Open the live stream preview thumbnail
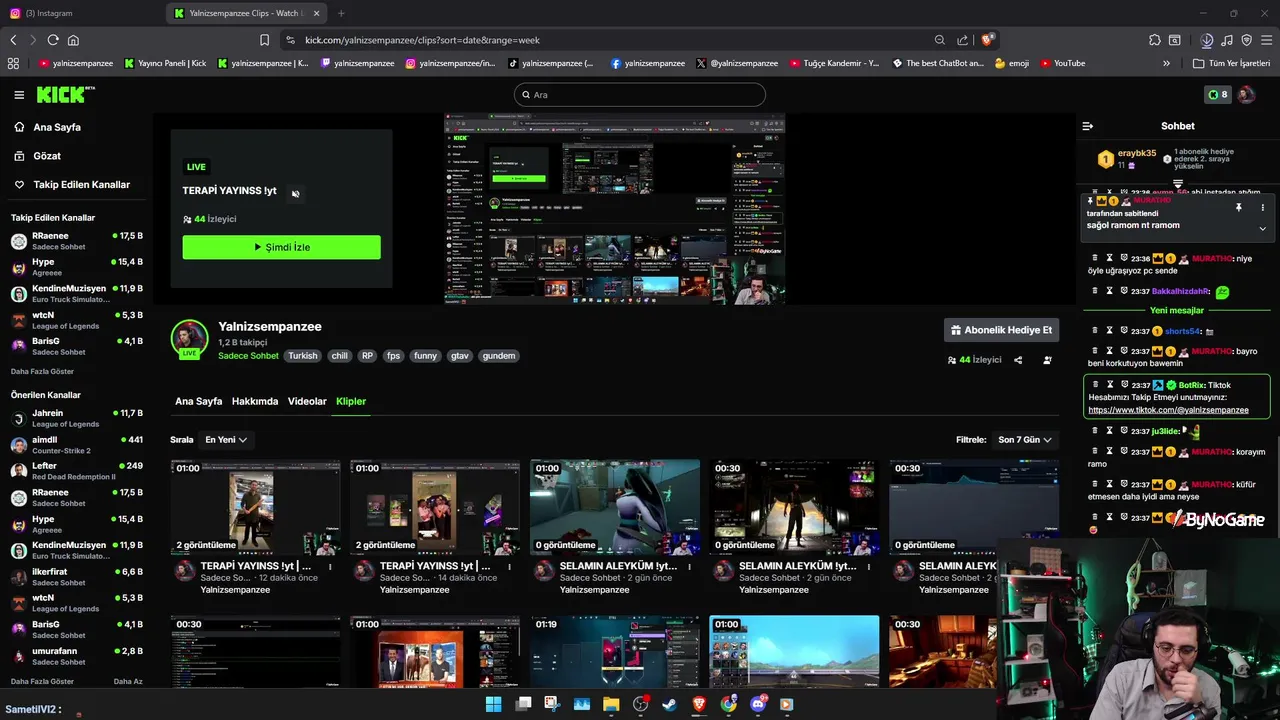 coord(615,209)
